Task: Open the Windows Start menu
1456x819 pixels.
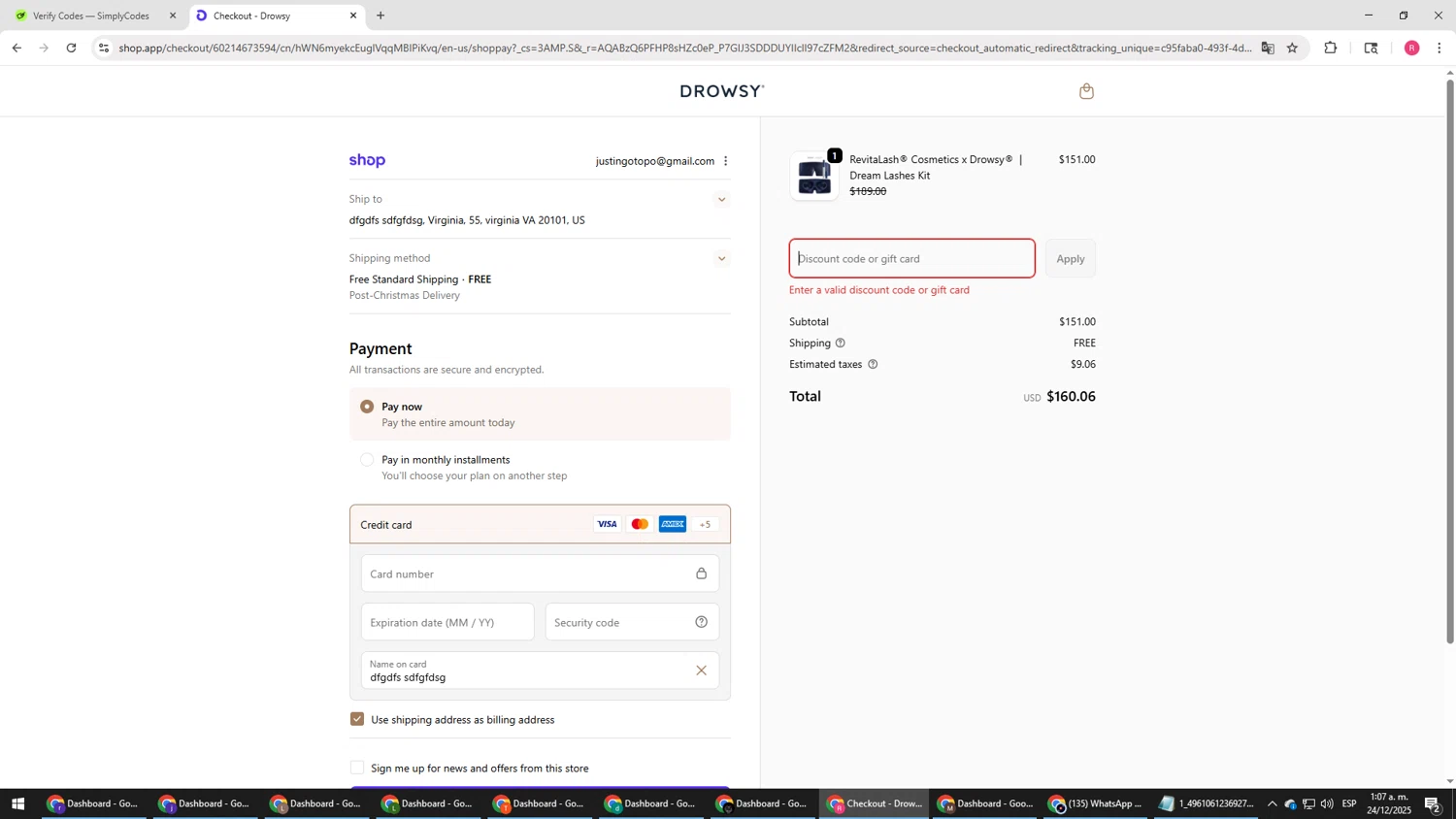Action: pyautogui.click(x=17, y=803)
